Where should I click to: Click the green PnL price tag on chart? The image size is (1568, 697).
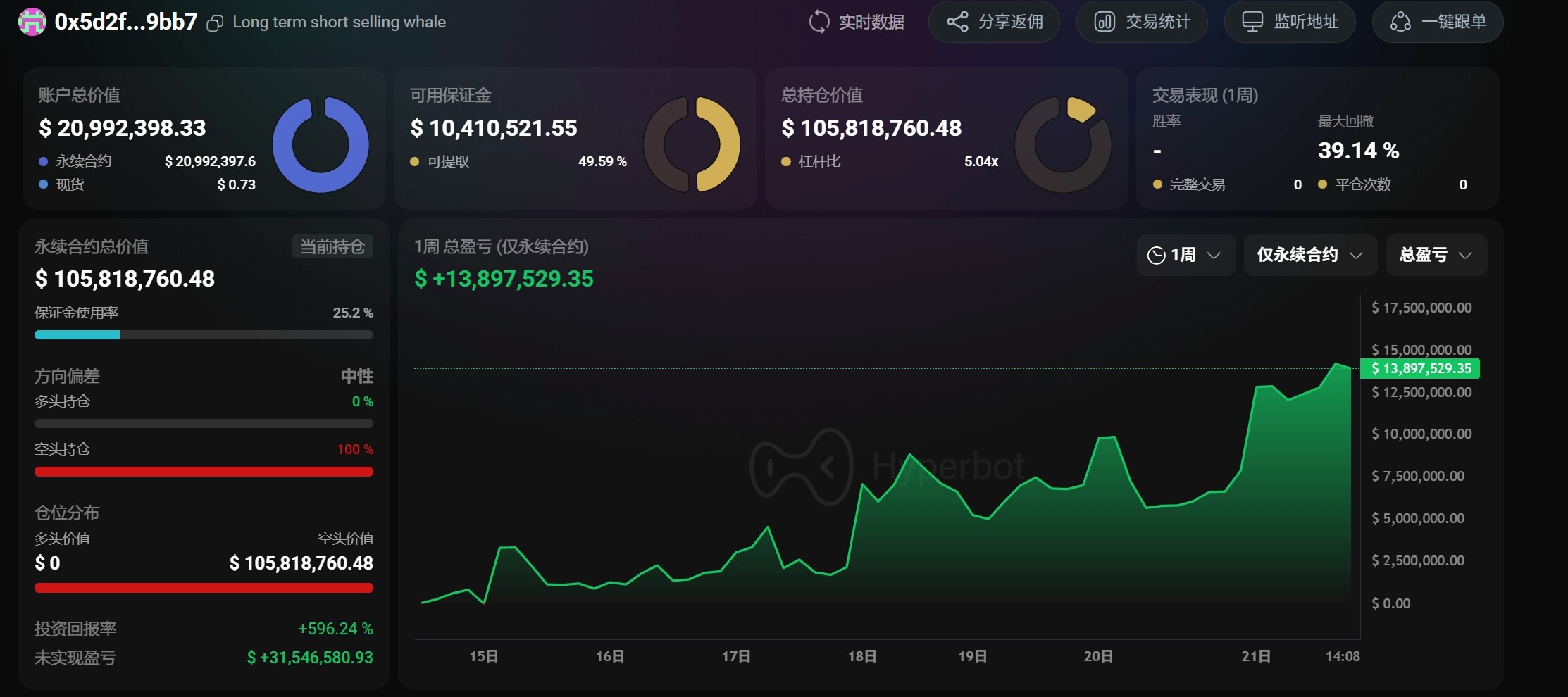click(x=1420, y=368)
